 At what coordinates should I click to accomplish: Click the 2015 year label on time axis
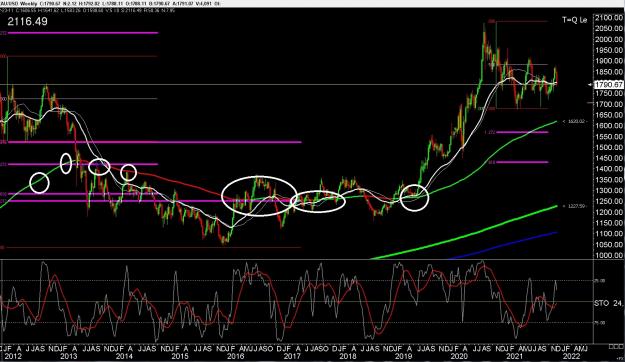click(180, 356)
